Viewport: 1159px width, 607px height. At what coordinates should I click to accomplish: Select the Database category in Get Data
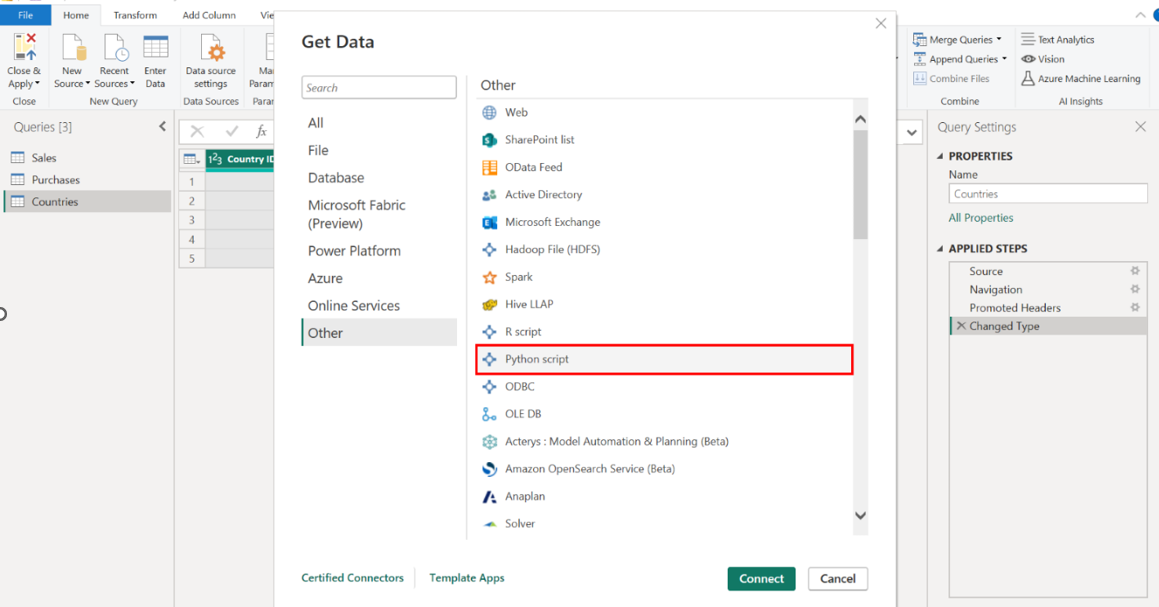(336, 178)
